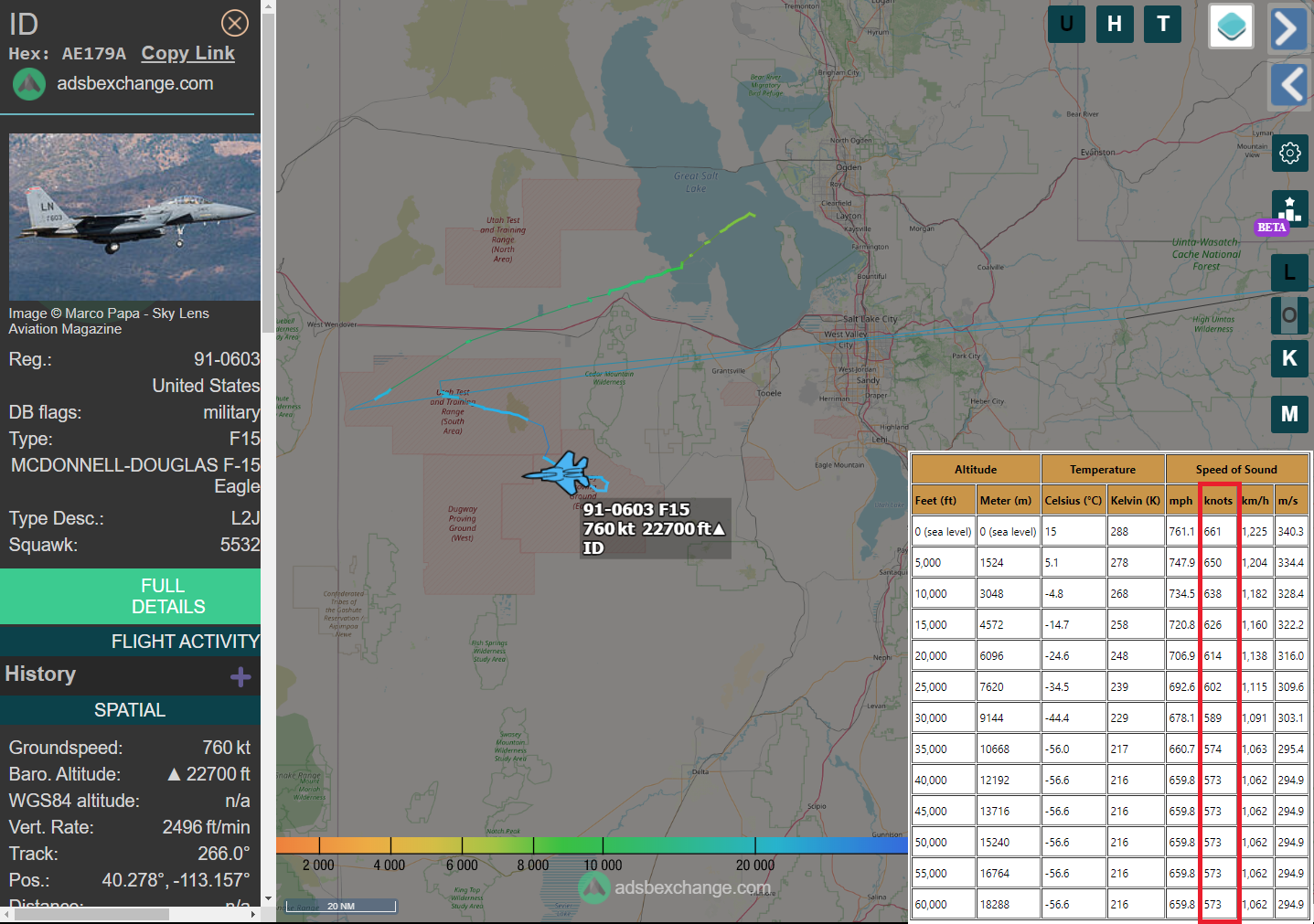Image resolution: width=1314 pixels, height=924 pixels.
Task: Click the altitude color scale bar
Action: tap(592, 844)
